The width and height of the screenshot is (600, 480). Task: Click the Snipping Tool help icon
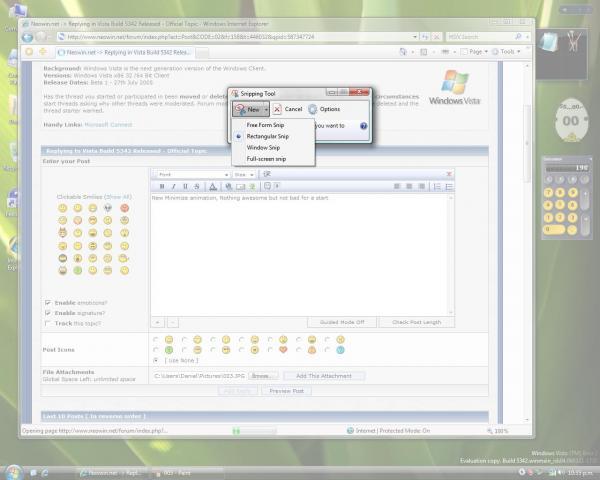click(364, 126)
